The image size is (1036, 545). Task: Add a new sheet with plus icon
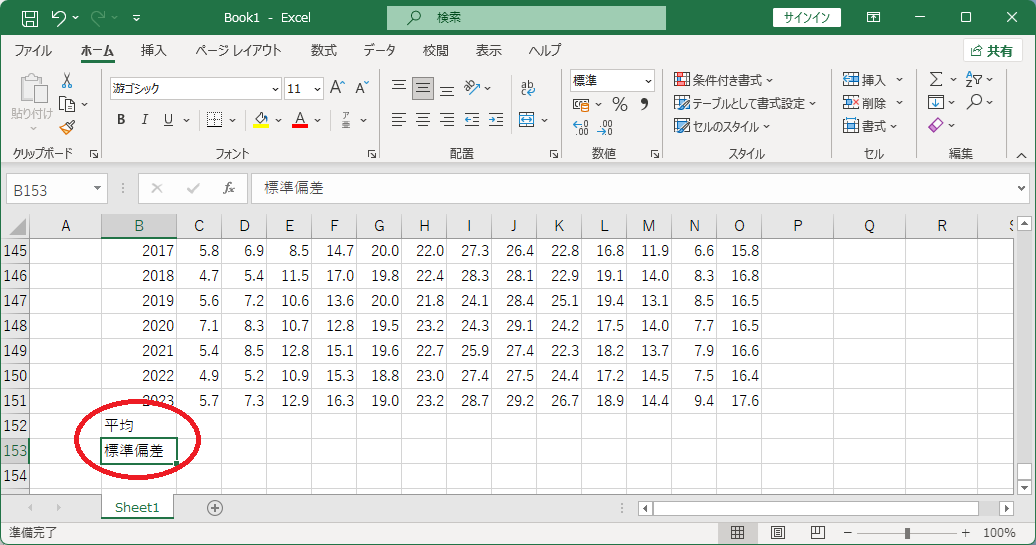point(215,508)
